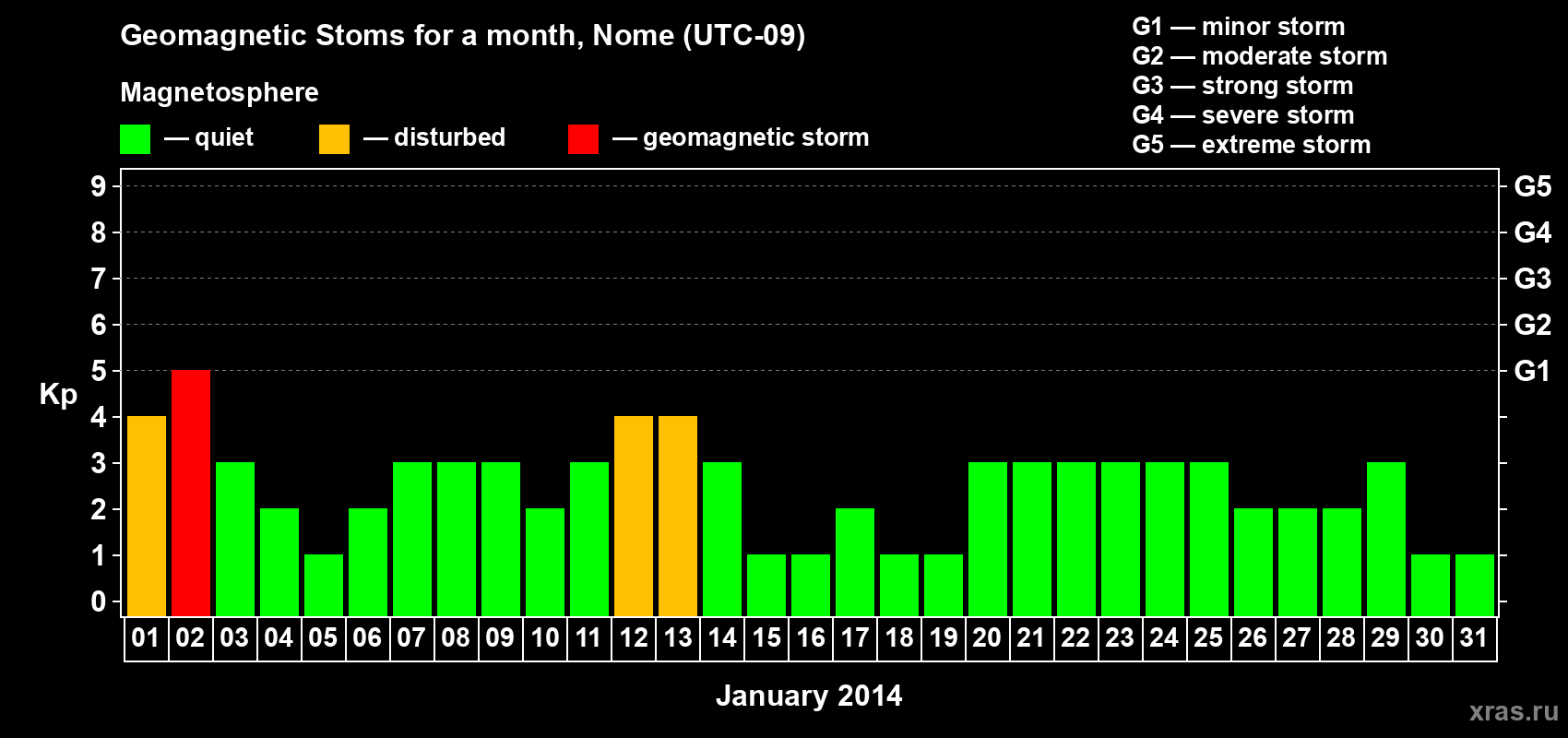The image size is (1568, 738).
Task: Click the green bar for day 29
Action: (1386, 540)
